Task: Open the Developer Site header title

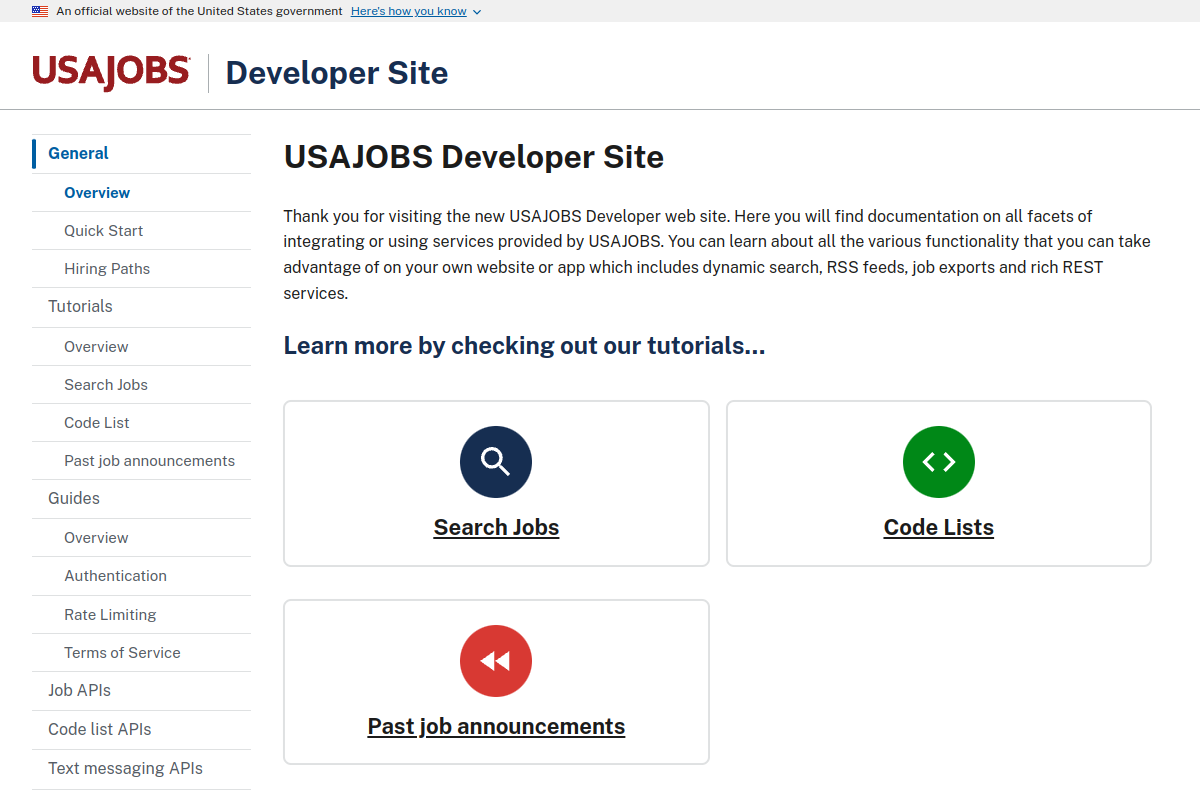Action: click(337, 73)
